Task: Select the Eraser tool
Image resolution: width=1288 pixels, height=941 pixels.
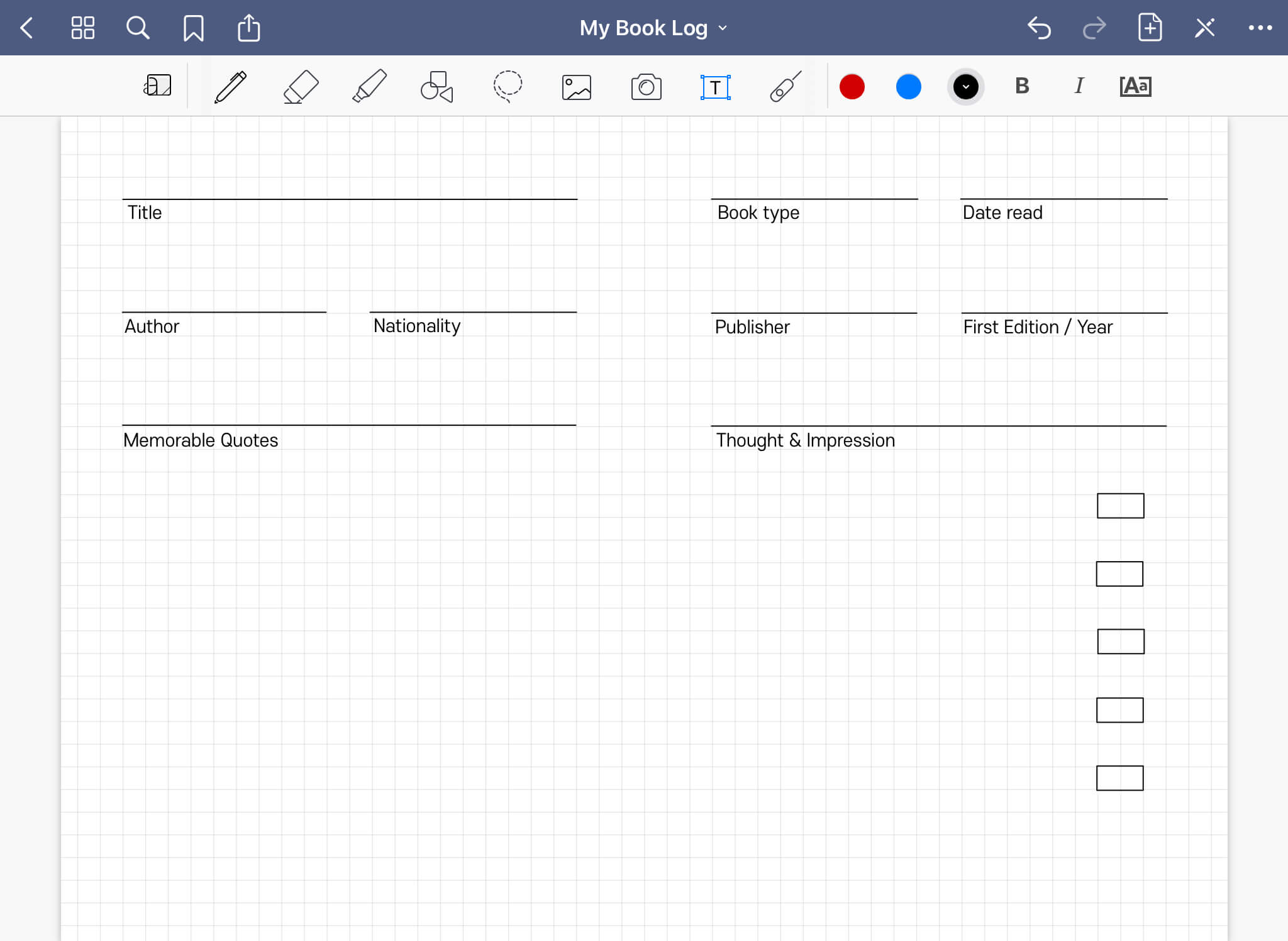Action: pyautogui.click(x=300, y=87)
